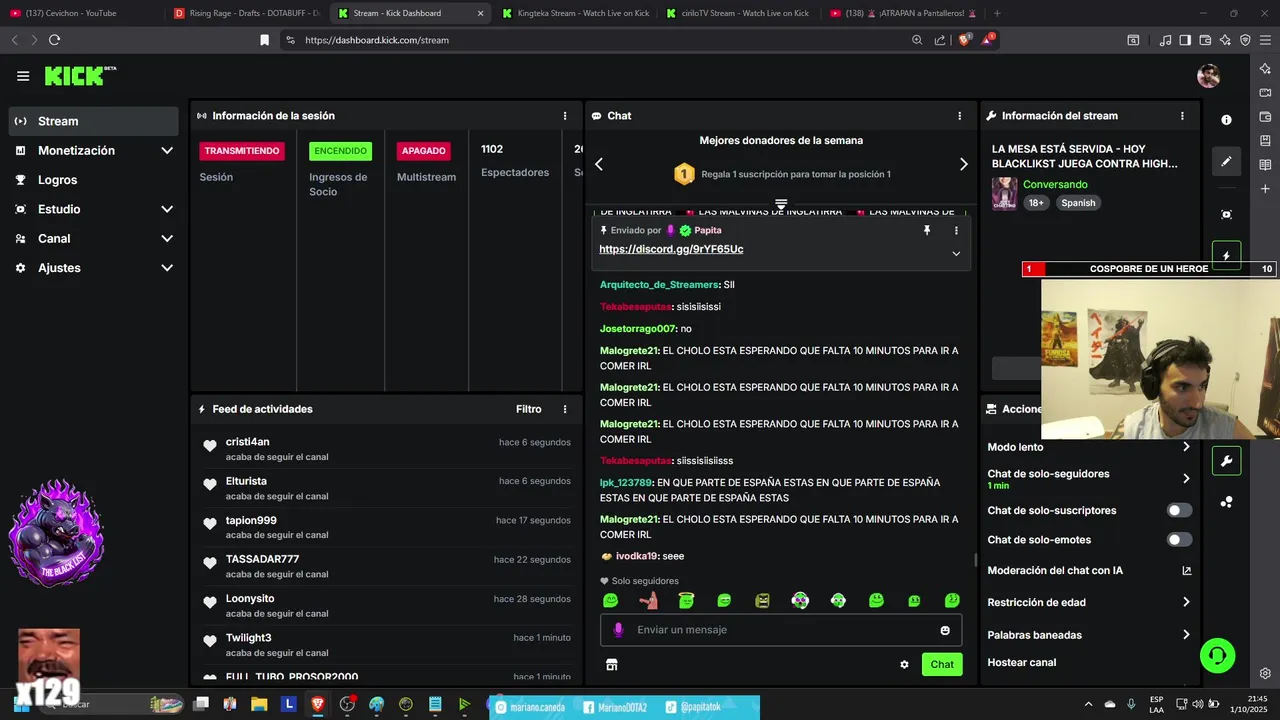Open the chat settings gear icon
Image resolution: width=1280 pixels, height=720 pixels.
pyautogui.click(x=904, y=664)
